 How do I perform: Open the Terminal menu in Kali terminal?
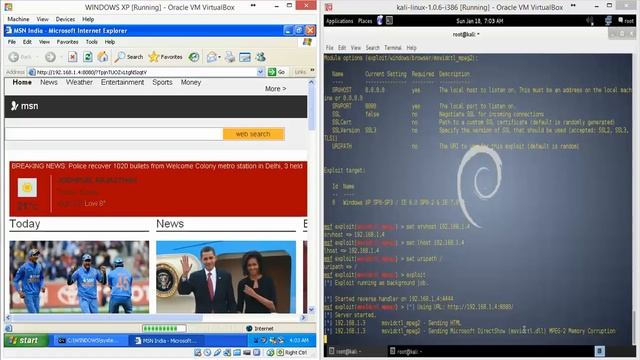click(393, 48)
